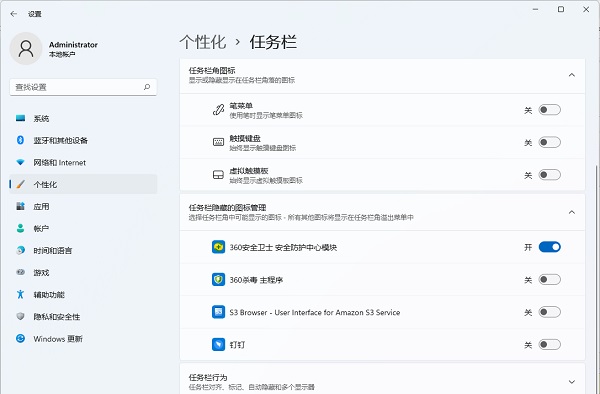
Task: Enable the 钉钉 taskbar icon toggle
Action: [549, 345]
